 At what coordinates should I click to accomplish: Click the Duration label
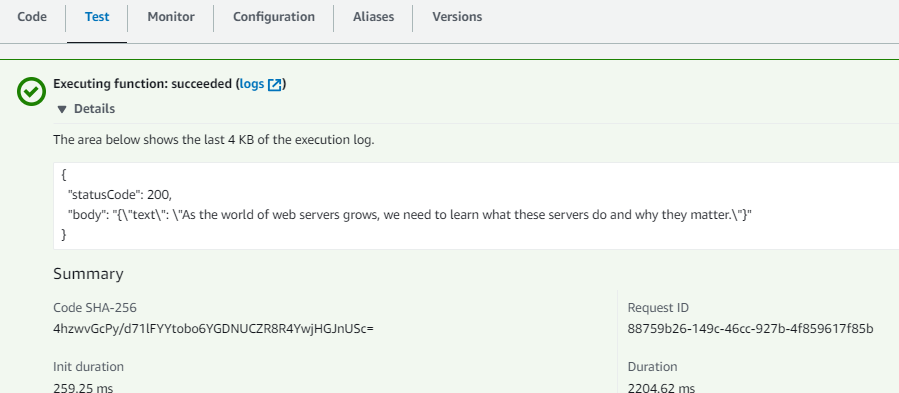pyautogui.click(x=652, y=367)
